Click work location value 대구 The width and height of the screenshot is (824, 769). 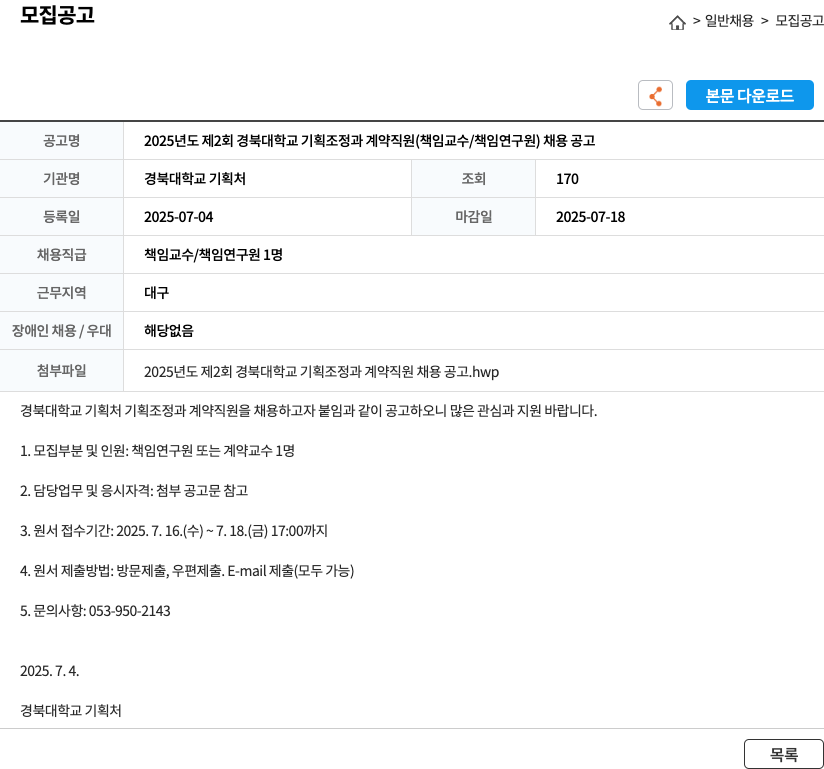pyautogui.click(x=157, y=293)
